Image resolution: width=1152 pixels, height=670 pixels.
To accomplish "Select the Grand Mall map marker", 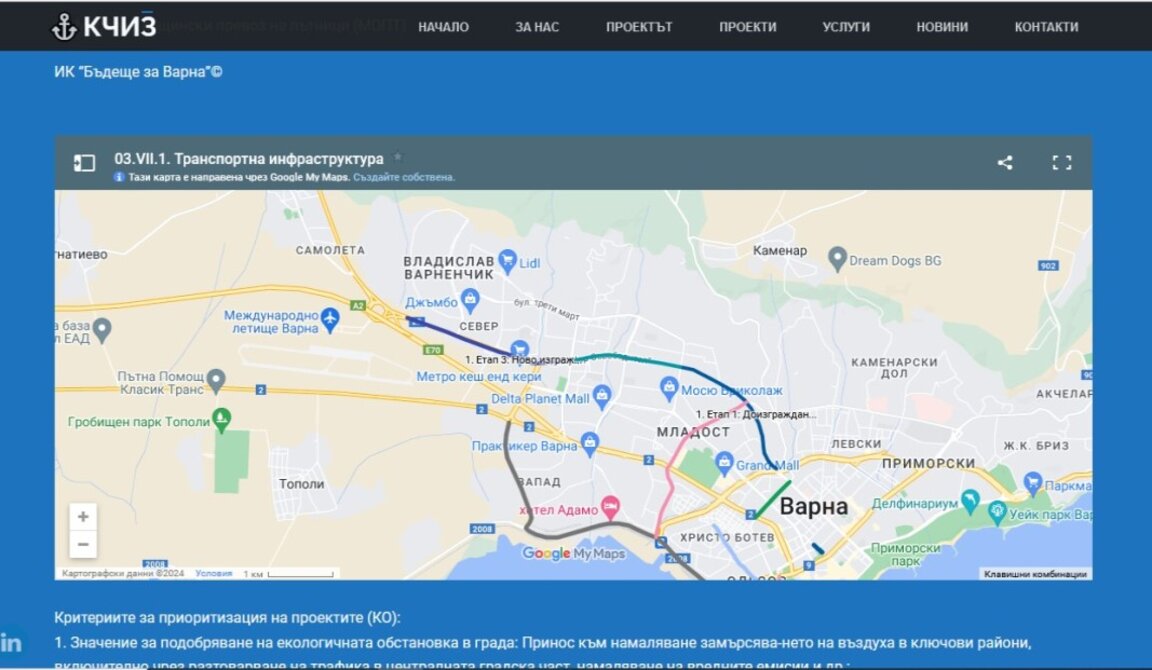I will click(x=725, y=463).
